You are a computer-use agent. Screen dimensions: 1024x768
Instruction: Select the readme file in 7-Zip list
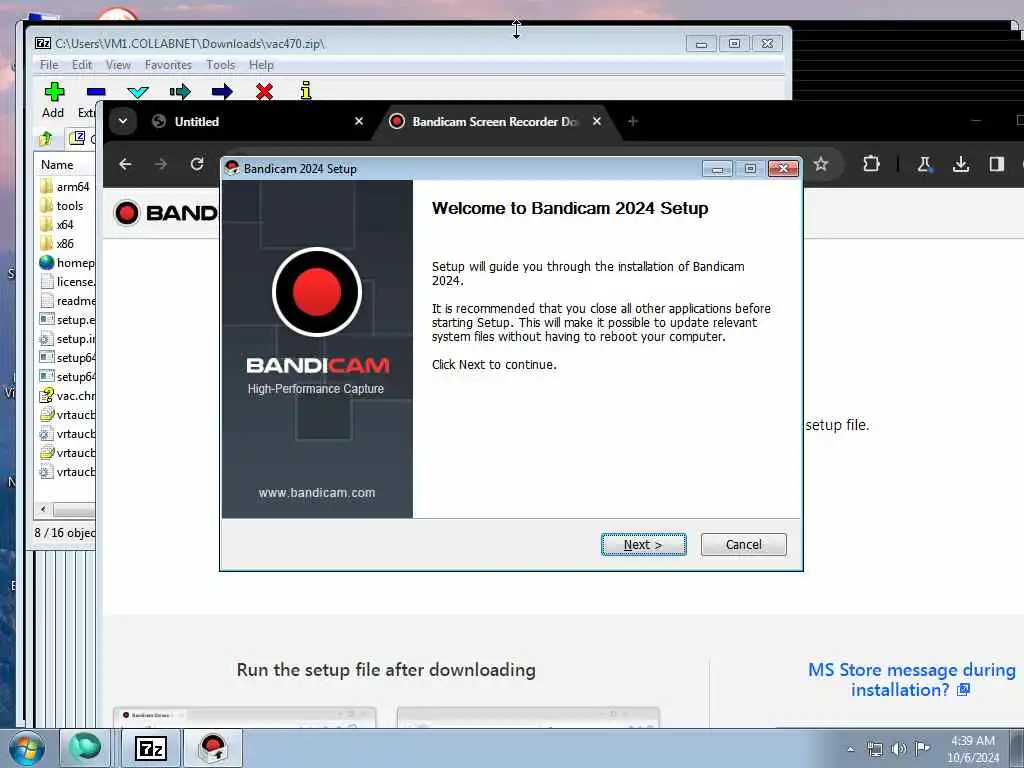[x=67, y=300]
